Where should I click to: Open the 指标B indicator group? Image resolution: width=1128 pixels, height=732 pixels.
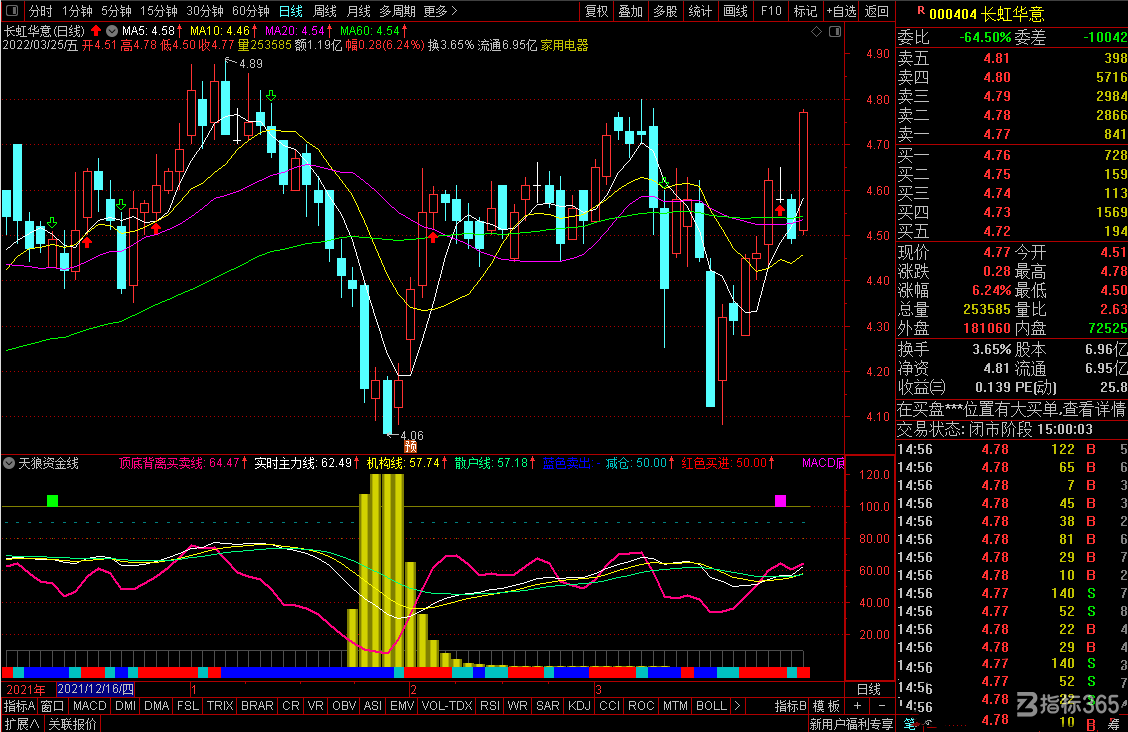click(791, 706)
